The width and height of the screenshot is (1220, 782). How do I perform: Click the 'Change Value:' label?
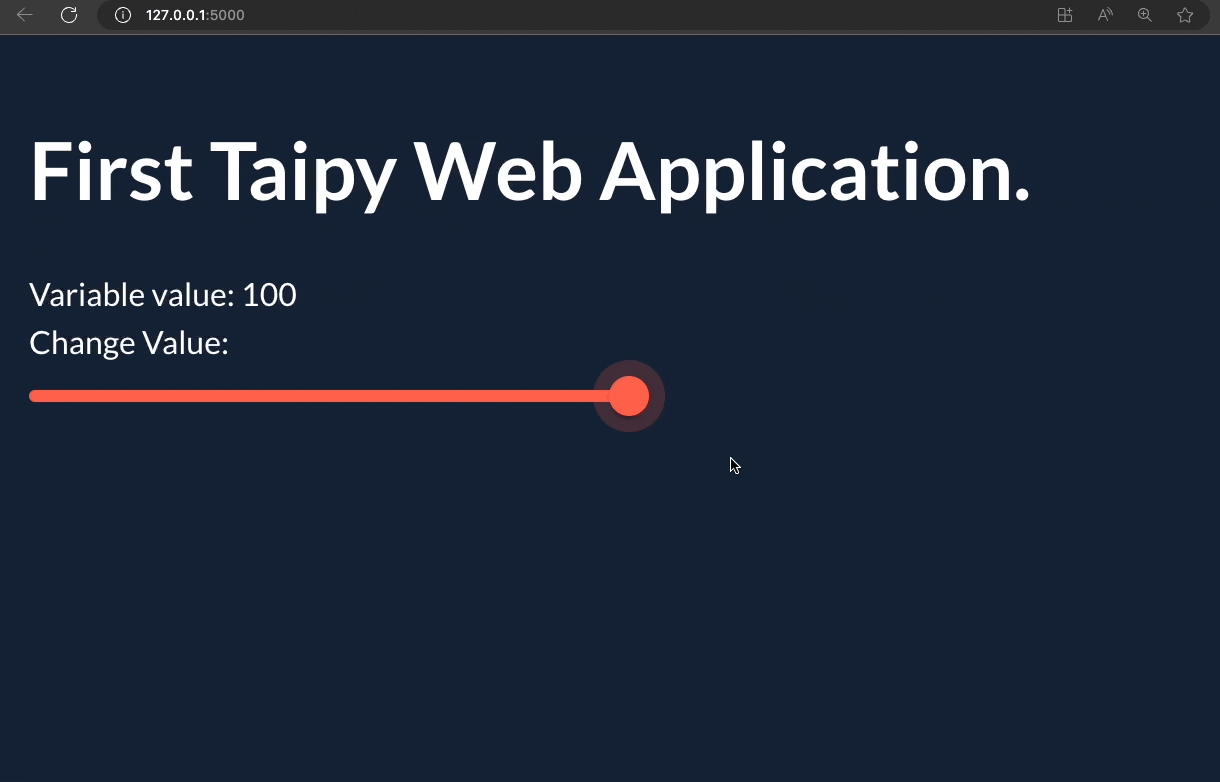128,343
